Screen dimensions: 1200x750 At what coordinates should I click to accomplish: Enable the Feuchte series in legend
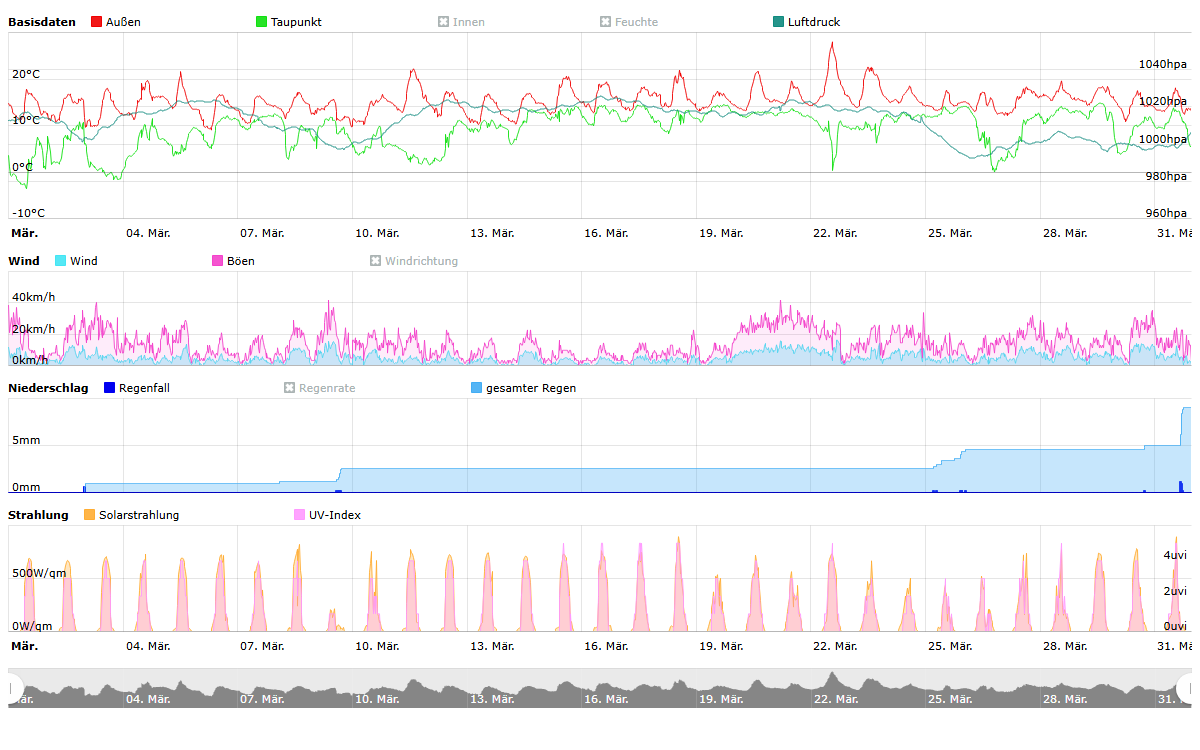(x=605, y=22)
